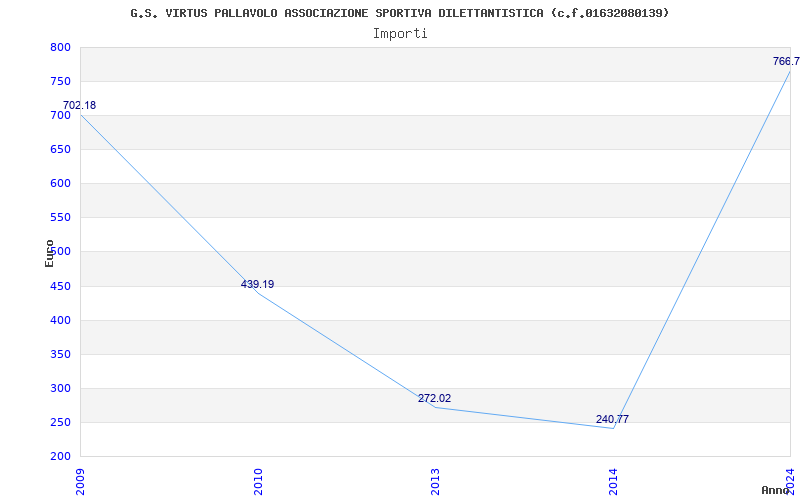800x500 pixels.
Task: Click the 450 y-axis tick label
Action: coord(60,287)
